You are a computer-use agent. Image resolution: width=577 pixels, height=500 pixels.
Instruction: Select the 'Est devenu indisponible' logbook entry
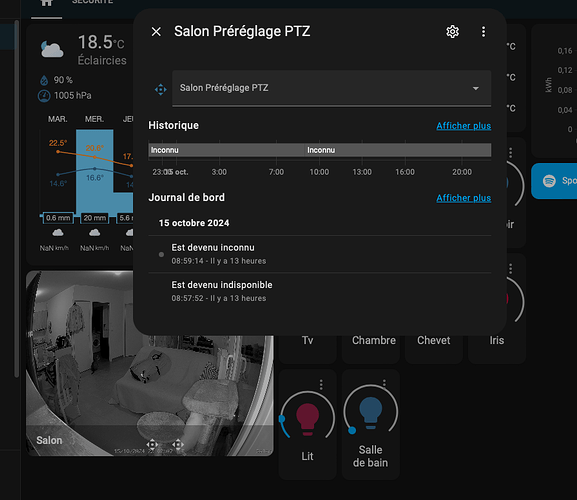pyautogui.click(x=320, y=291)
